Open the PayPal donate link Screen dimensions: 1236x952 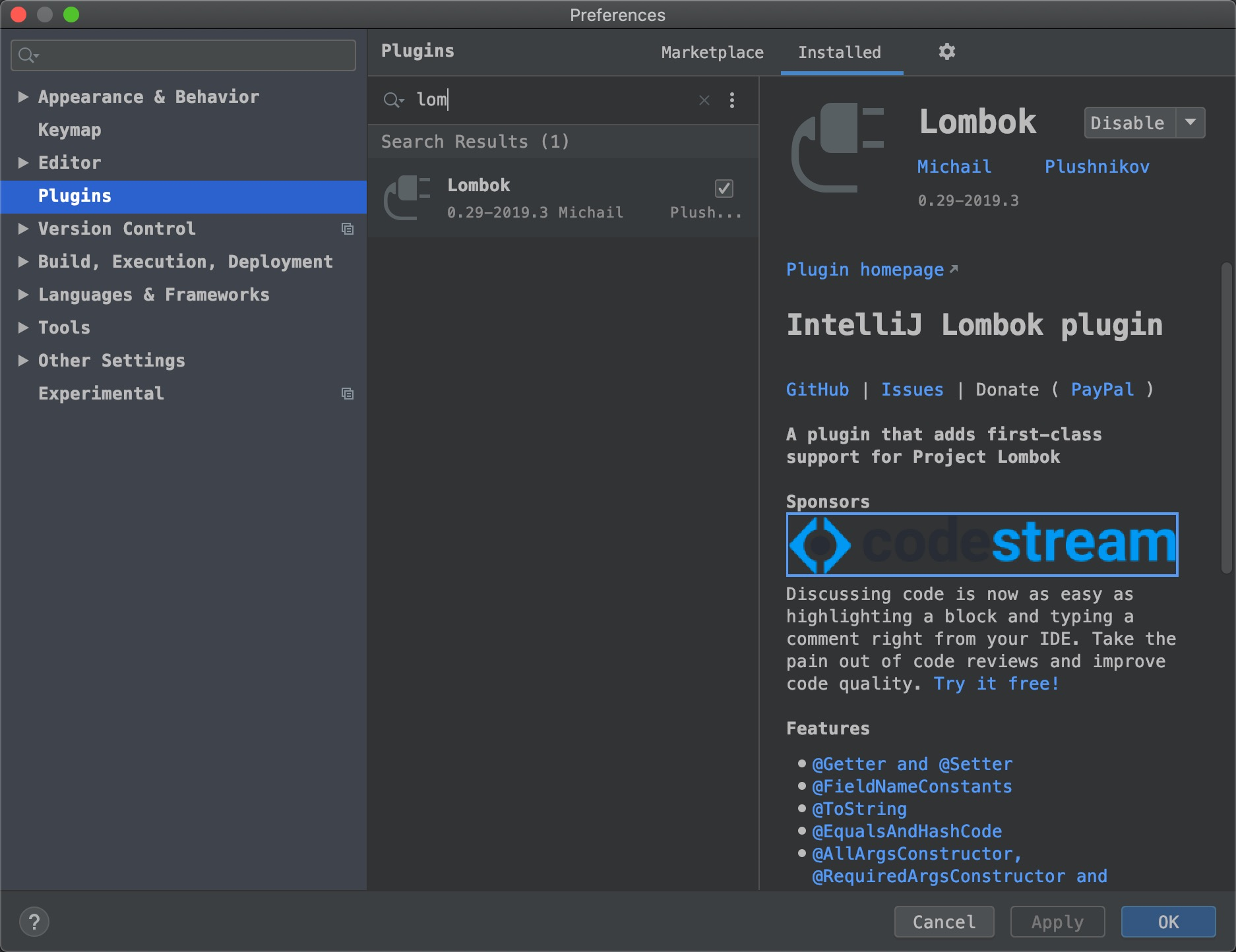pyautogui.click(x=1102, y=390)
